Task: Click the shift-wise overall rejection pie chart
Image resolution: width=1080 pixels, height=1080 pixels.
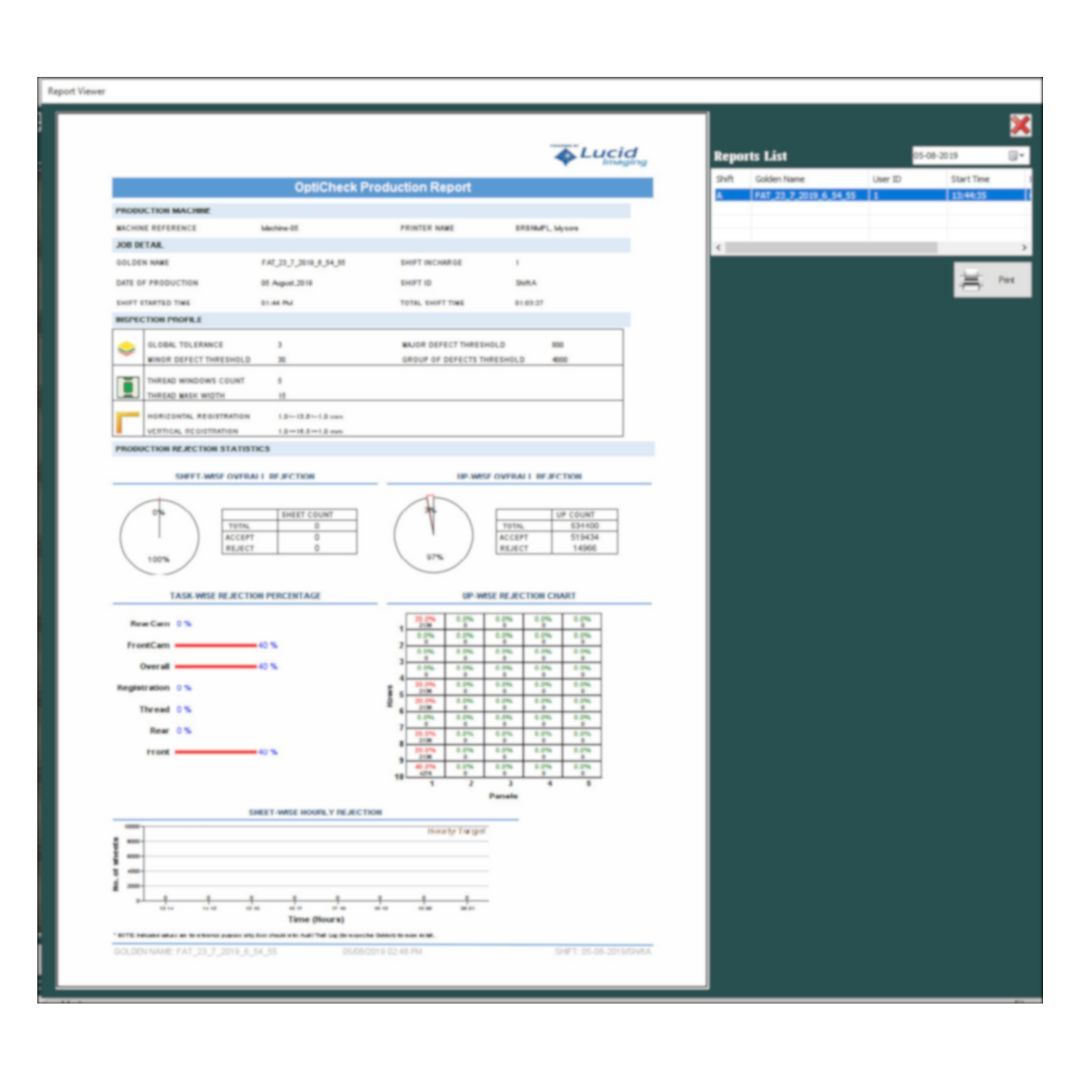Action: pyautogui.click(x=159, y=536)
